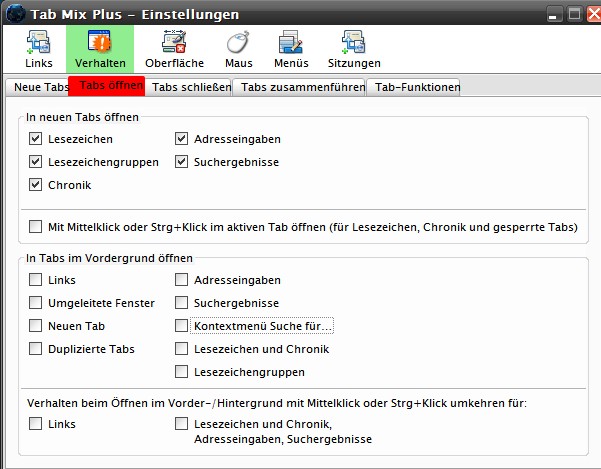Enable the Umgeleitete Fenster checkbox
Image resolution: width=601 pixels, height=469 pixels.
pos(36,303)
